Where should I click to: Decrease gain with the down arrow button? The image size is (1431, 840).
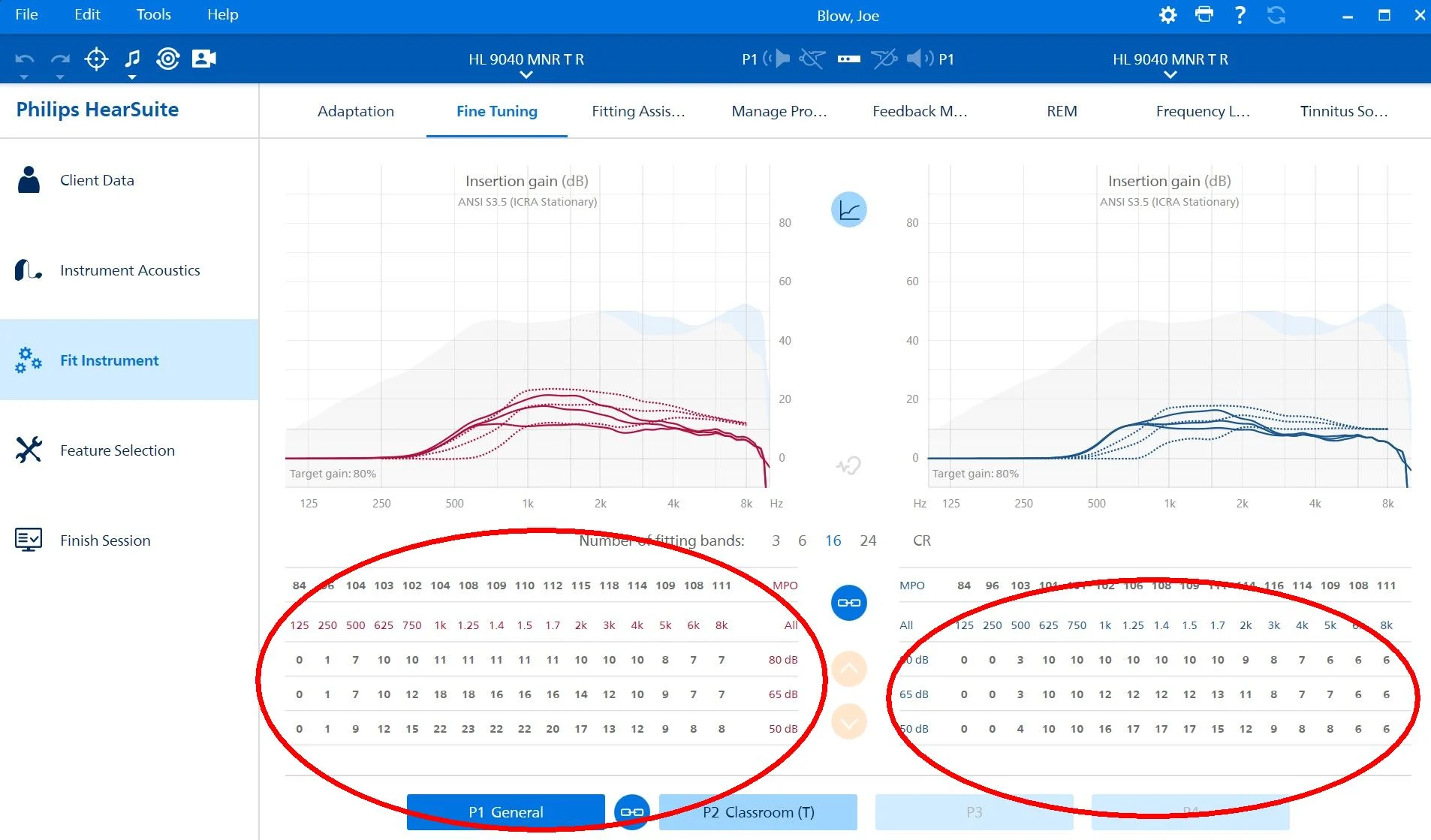[x=848, y=722]
